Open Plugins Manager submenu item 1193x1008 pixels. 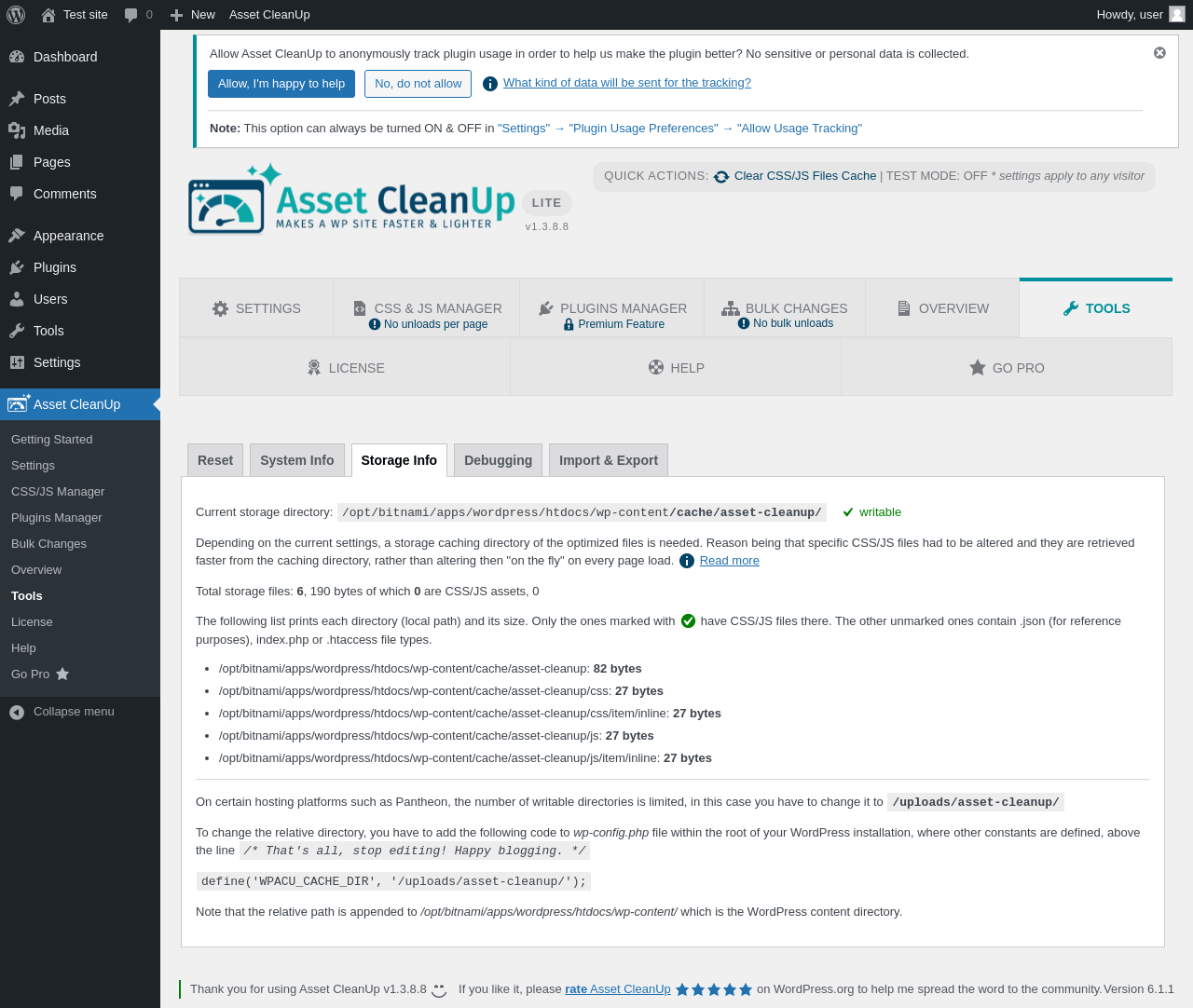coord(80,518)
